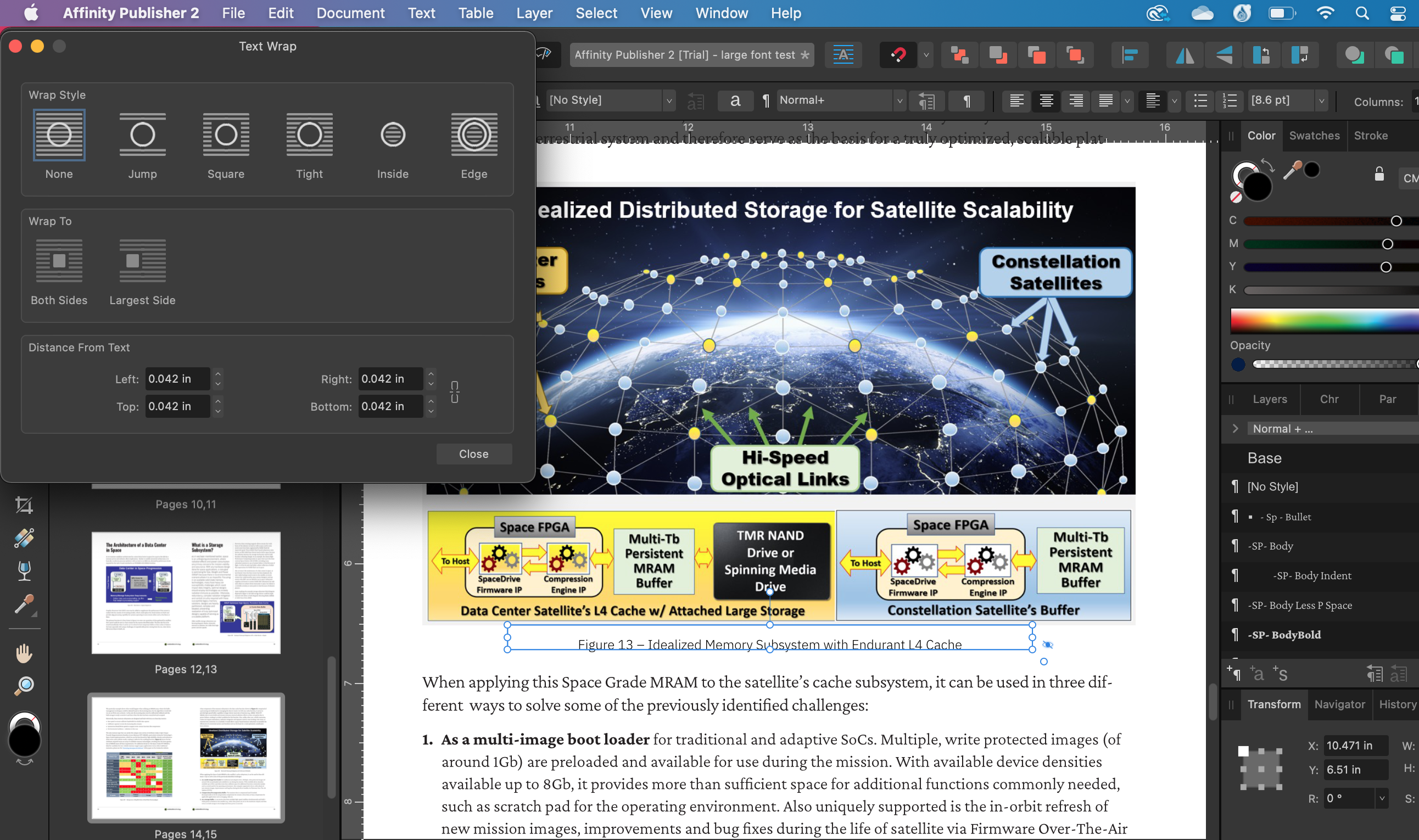Click Show Text Wrap Settings toolbar icon
Image resolution: width=1419 pixels, height=840 pixels.
coord(843,55)
